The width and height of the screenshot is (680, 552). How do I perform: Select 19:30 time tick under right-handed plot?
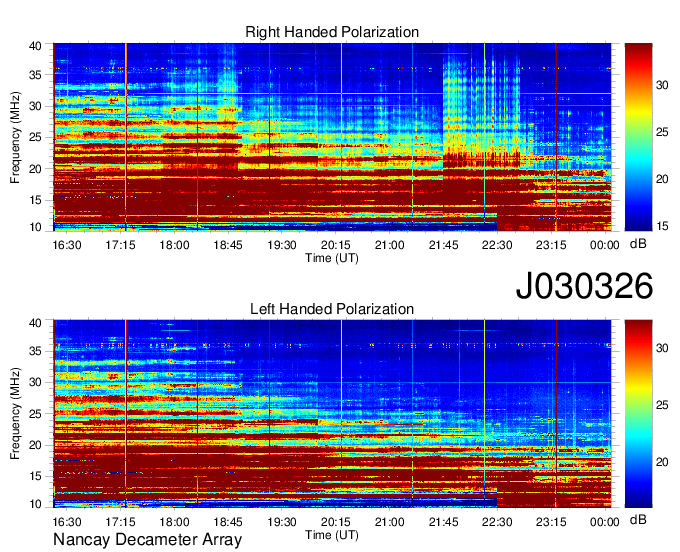pos(282,245)
